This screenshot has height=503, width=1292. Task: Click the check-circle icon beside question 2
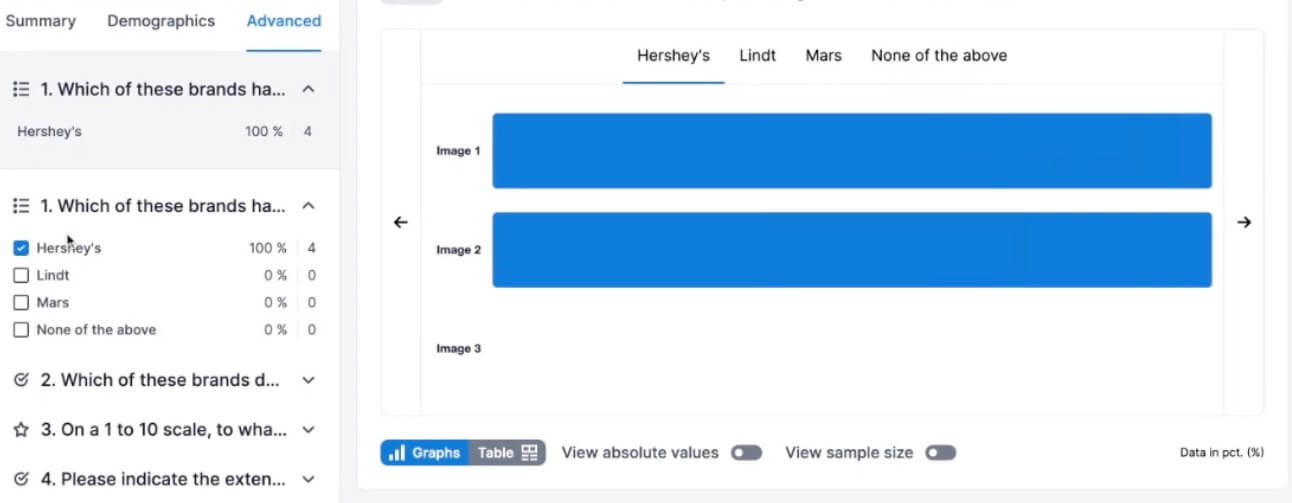point(21,380)
